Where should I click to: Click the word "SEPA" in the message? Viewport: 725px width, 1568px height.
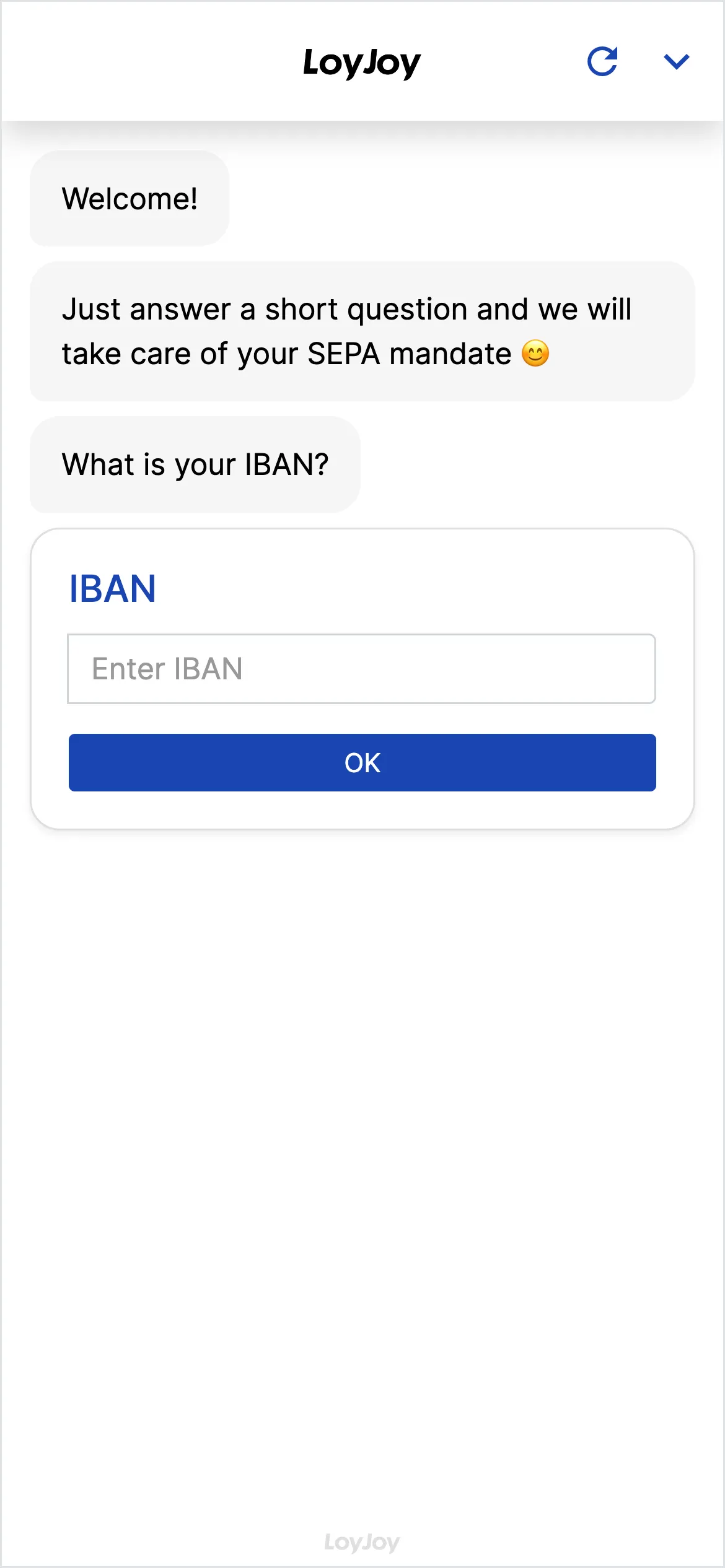point(343,354)
